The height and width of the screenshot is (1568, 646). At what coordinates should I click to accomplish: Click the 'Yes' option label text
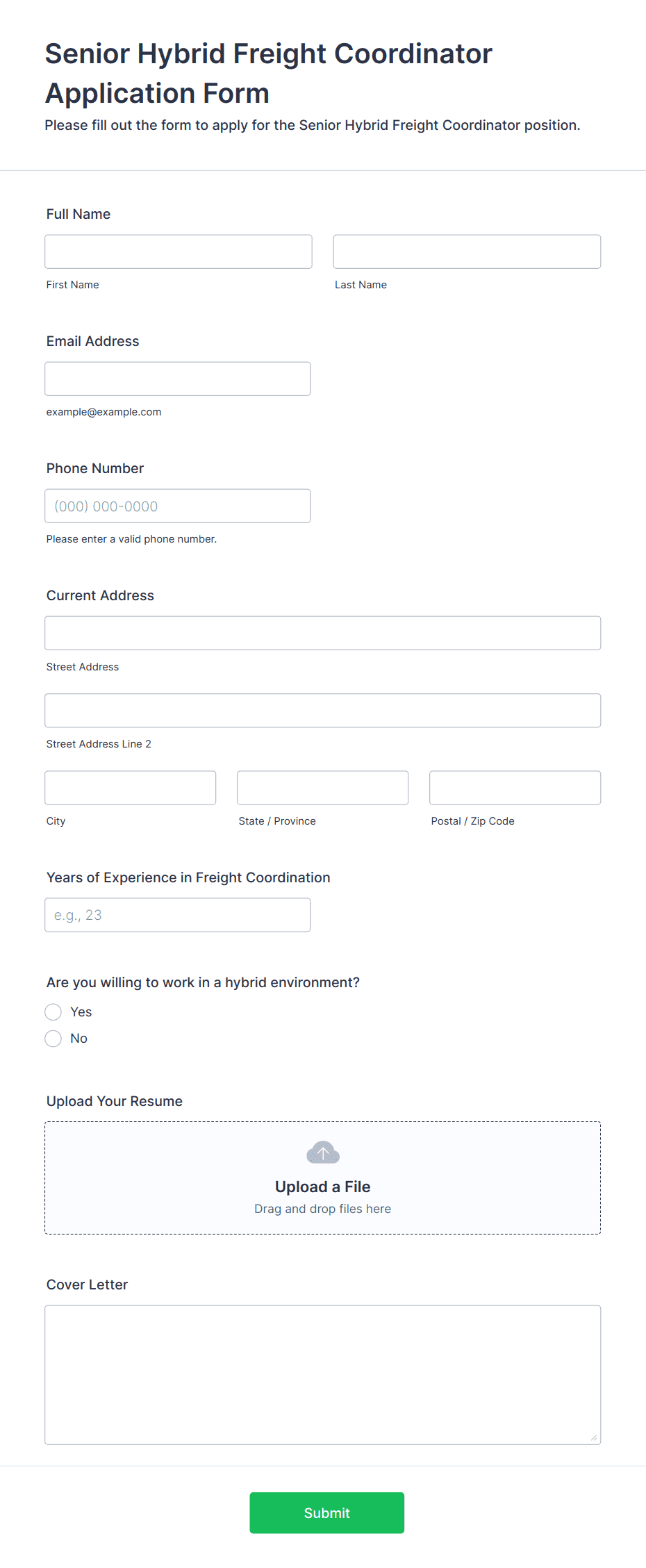click(81, 1012)
